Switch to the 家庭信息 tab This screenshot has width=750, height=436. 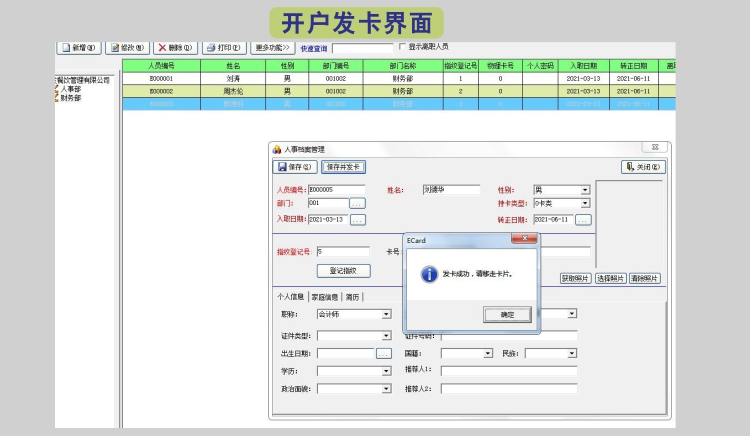tap(325, 297)
